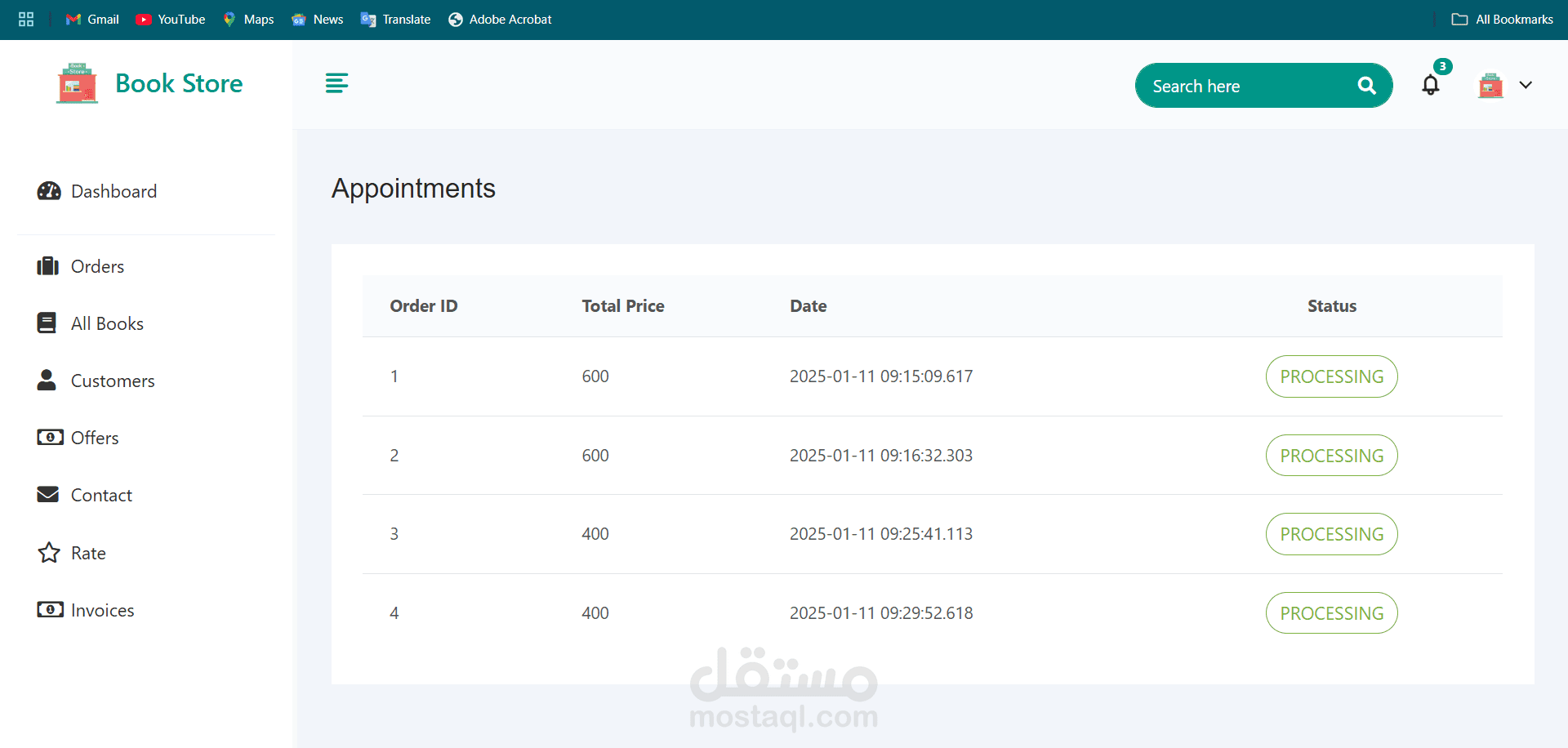Click the Dashboard gauge icon
The image size is (1568, 748).
[x=49, y=191]
